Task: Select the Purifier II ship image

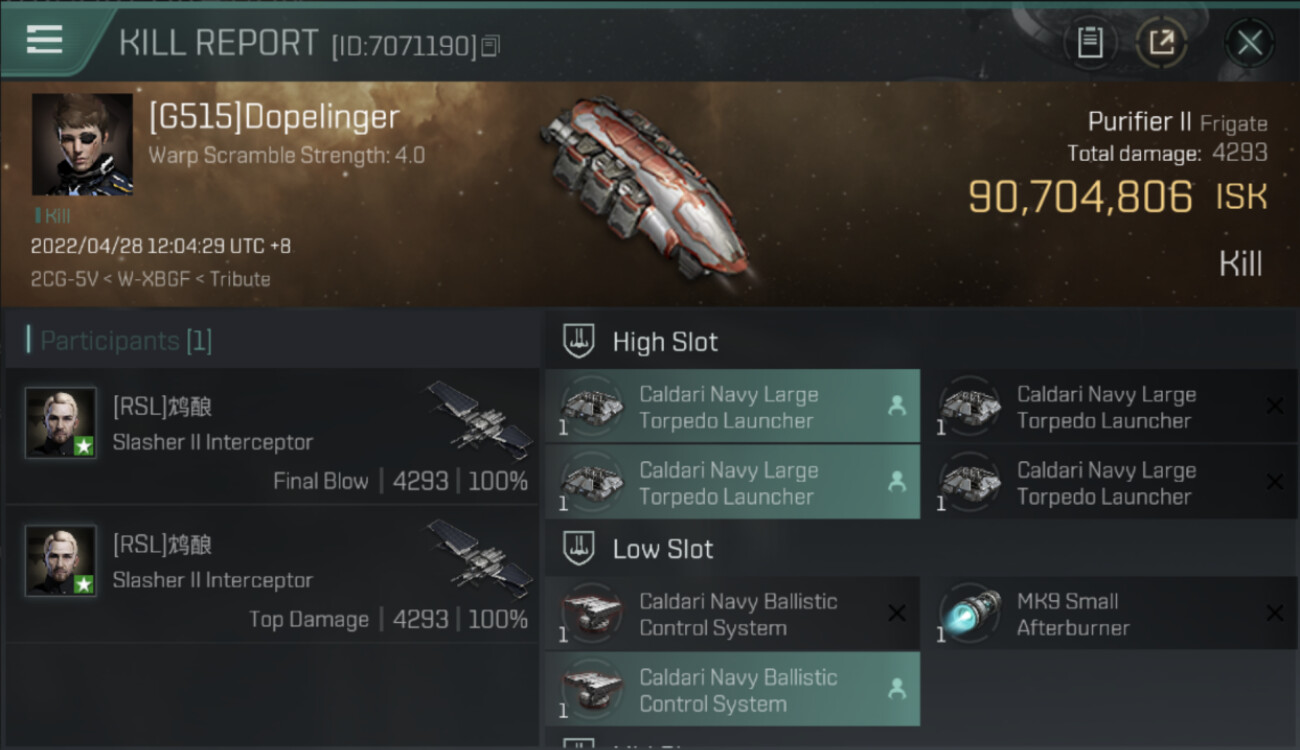Action: pyautogui.click(x=645, y=185)
